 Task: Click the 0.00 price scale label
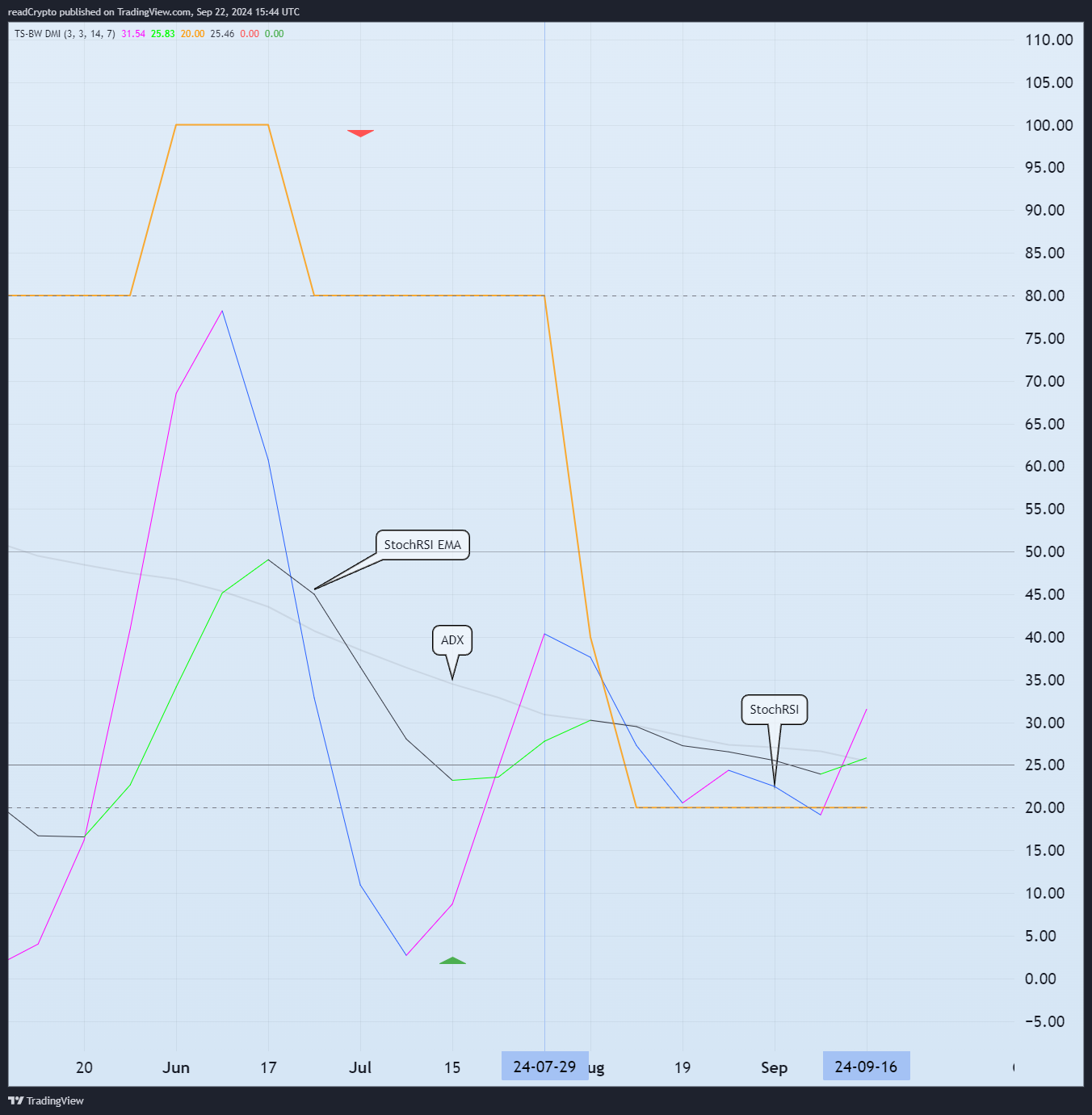pyautogui.click(x=1040, y=979)
